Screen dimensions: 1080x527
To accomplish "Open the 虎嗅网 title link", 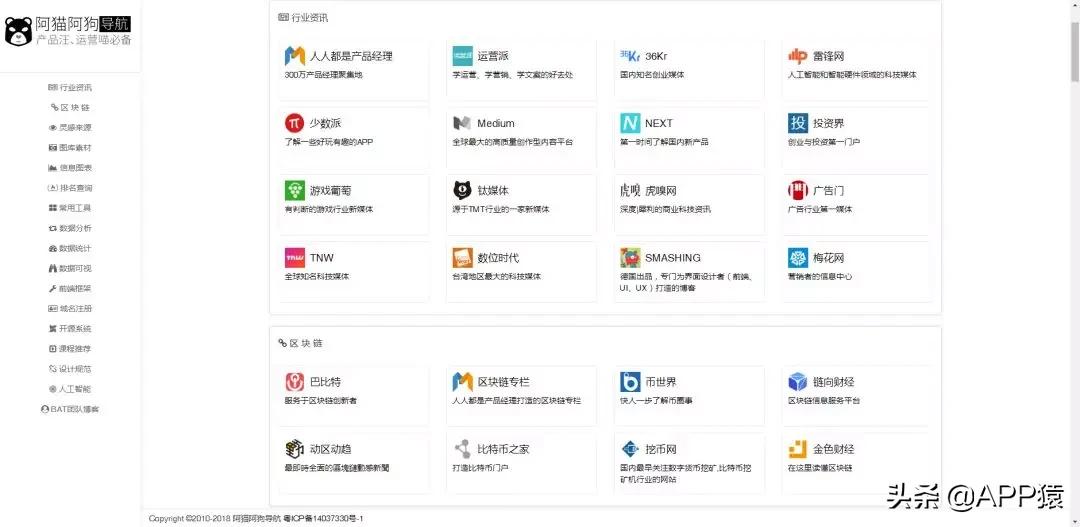I will [x=661, y=191].
